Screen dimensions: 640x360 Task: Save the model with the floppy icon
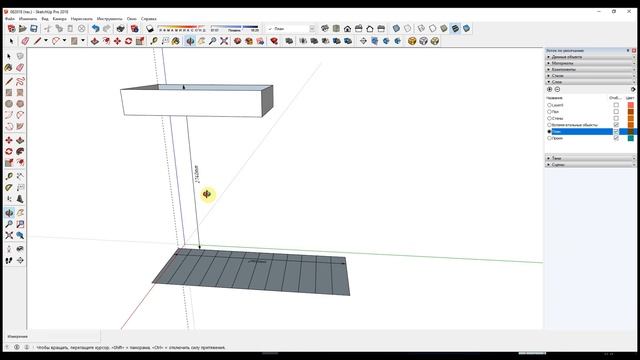[x=34, y=29]
